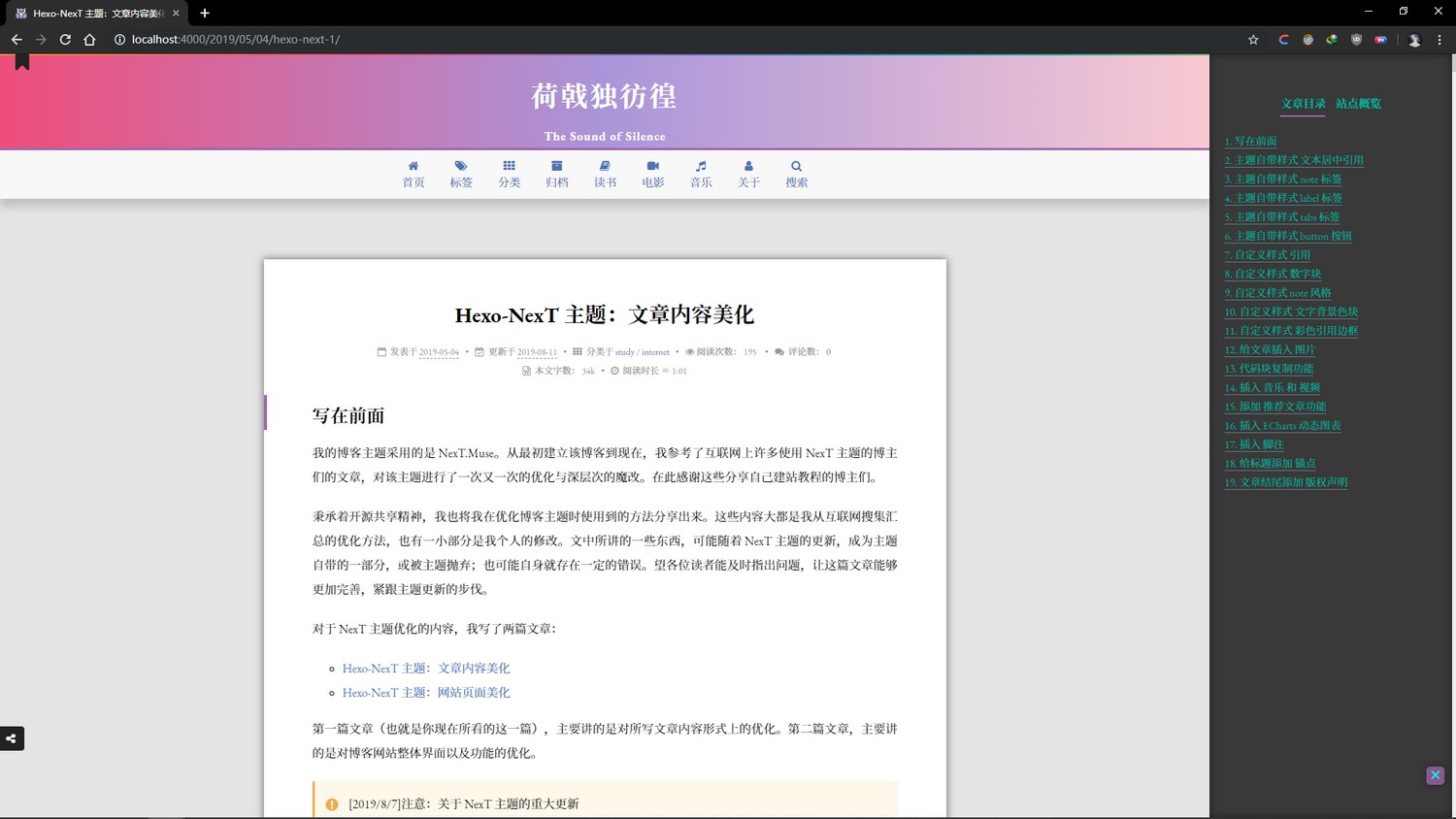The width and height of the screenshot is (1456, 819).
Task: Jump to TOC item 7. 自定义样式 引用
Action: [1267, 255]
